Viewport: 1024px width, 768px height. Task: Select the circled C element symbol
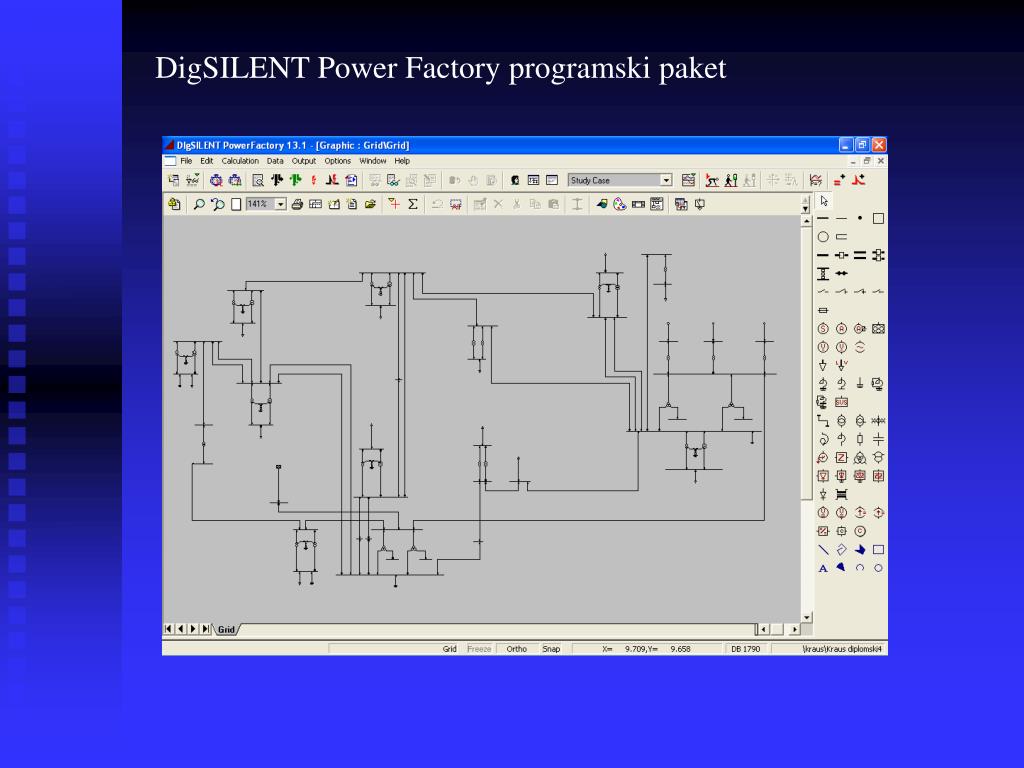point(860,531)
